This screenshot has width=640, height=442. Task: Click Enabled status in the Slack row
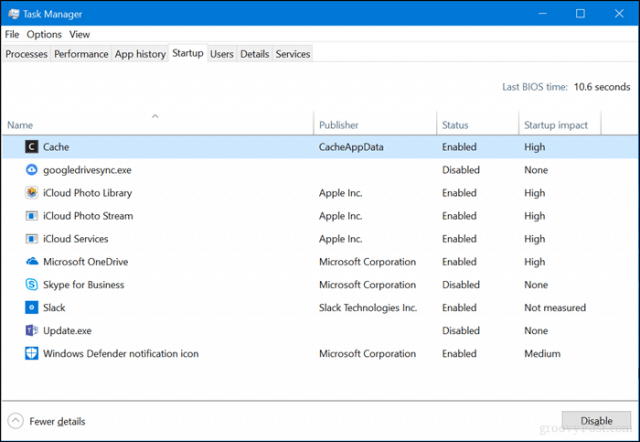pyautogui.click(x=459, y=308)
